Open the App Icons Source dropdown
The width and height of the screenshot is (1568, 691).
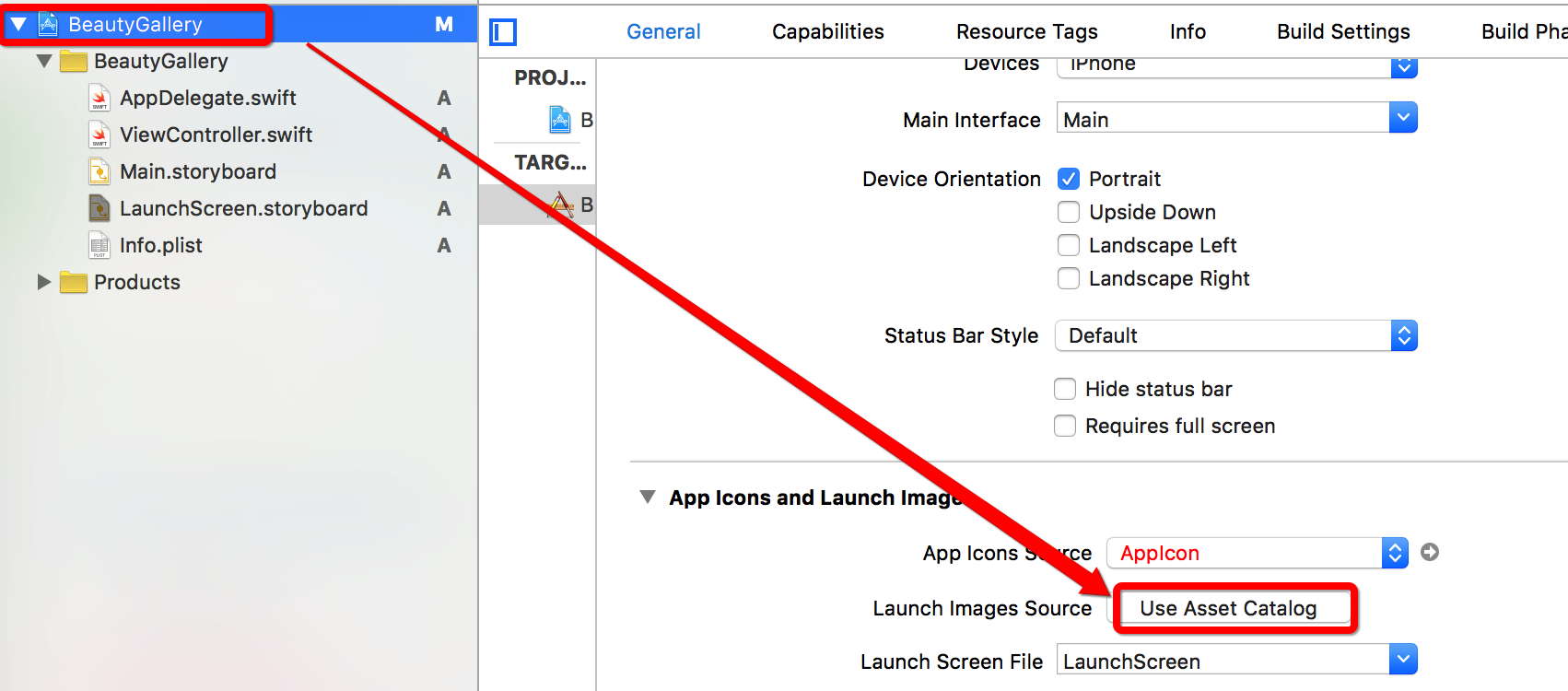tap(1258, 553)
